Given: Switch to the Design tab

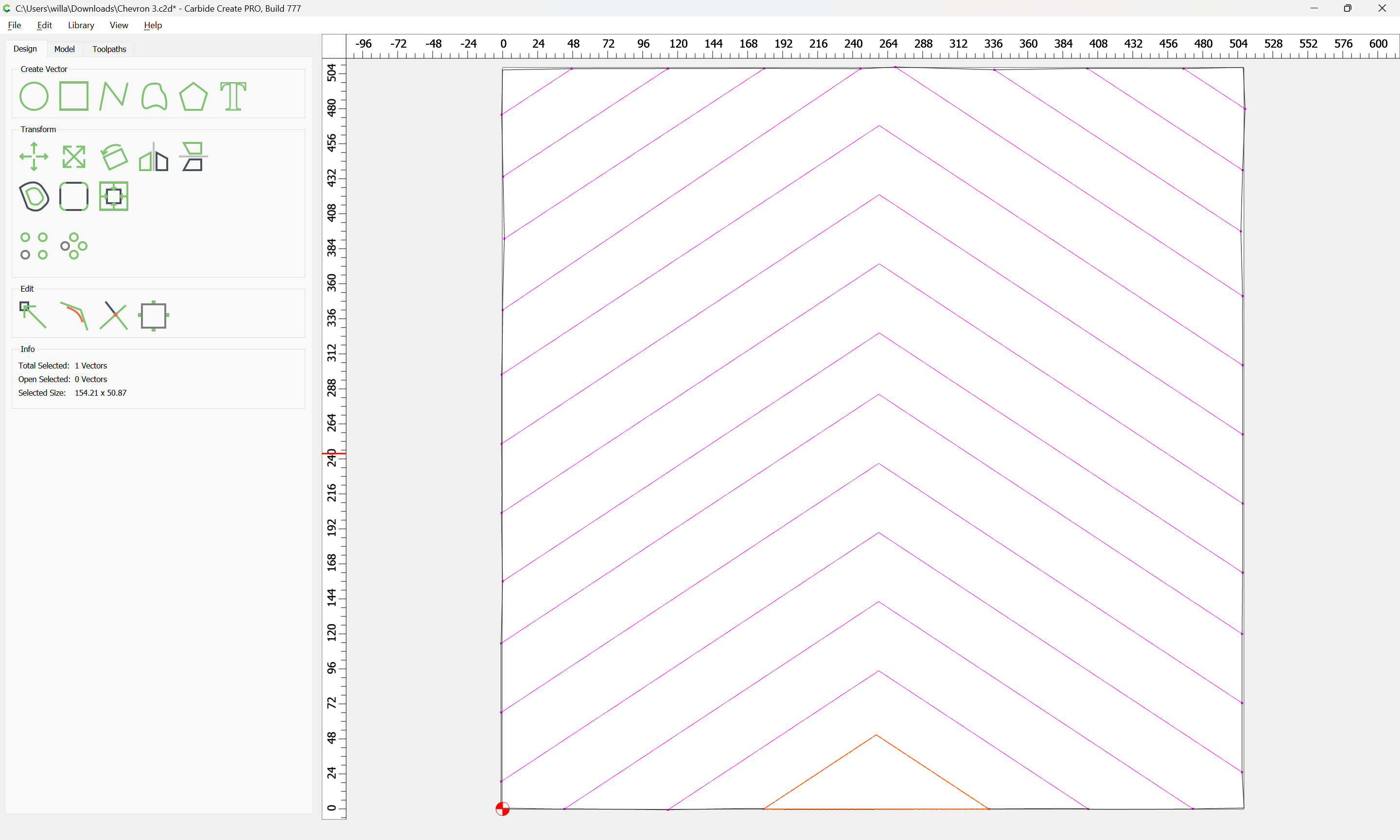Looking at the screenshot, I should pos(25,49).
